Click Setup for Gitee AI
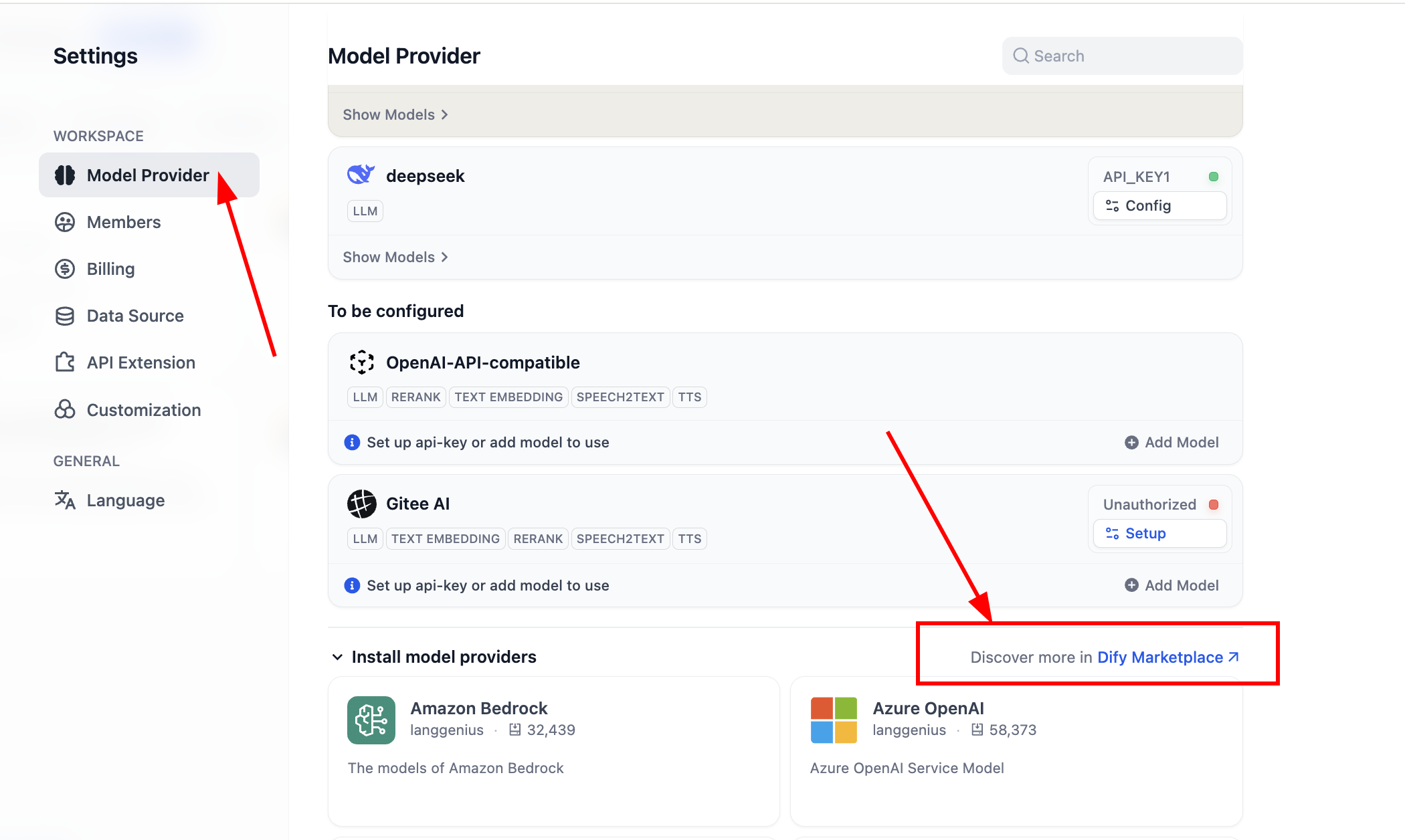Screen dimensions: 1405x840 point(1159,533)
